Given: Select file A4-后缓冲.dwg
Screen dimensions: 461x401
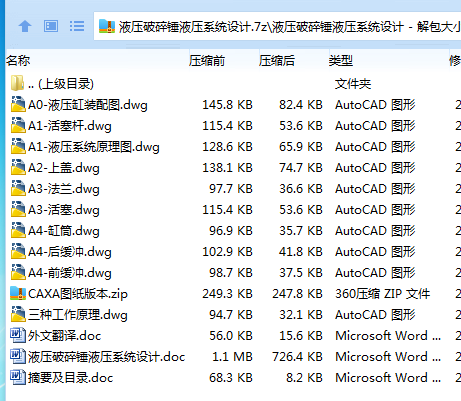Looking at the screenshot, I should (x=70, y=252).
